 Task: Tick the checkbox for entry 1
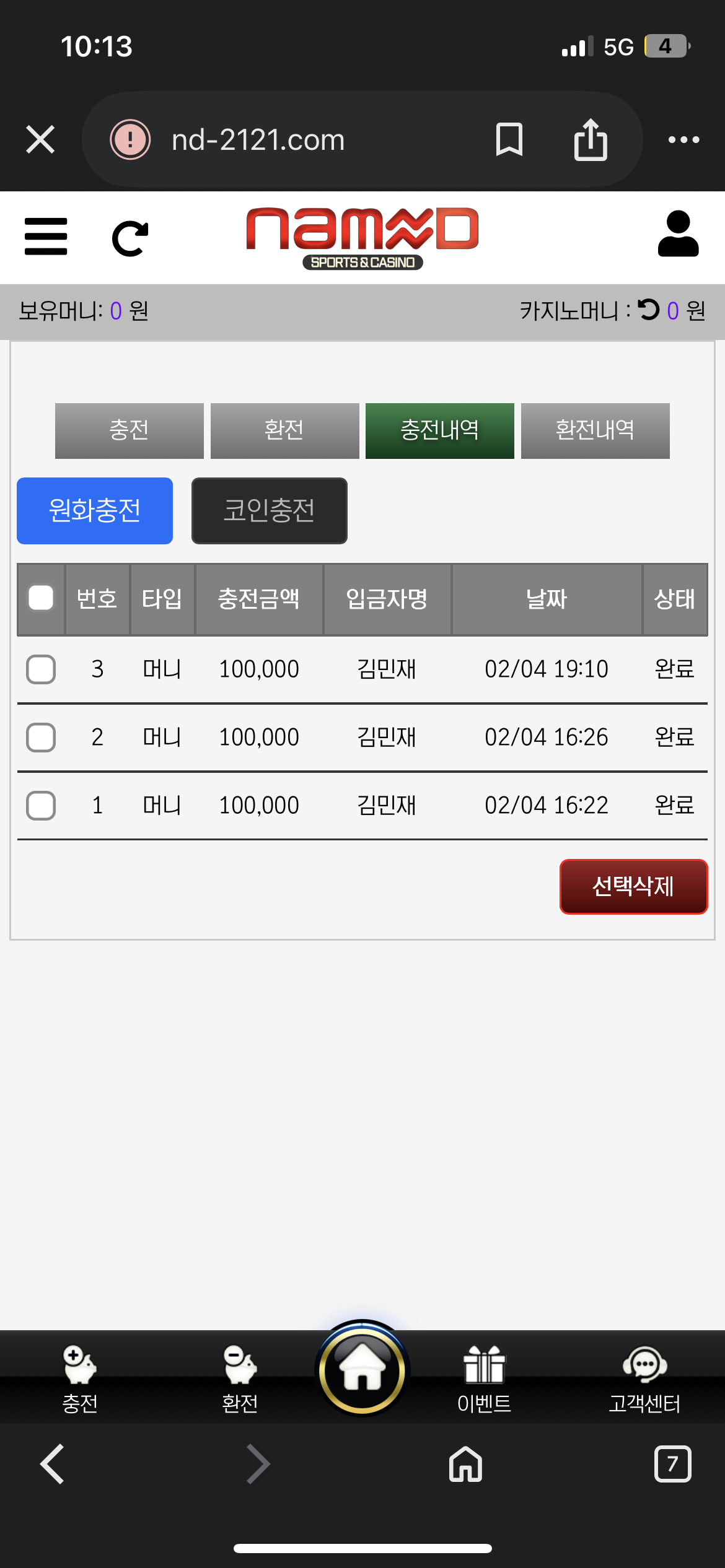click(41, 806)
